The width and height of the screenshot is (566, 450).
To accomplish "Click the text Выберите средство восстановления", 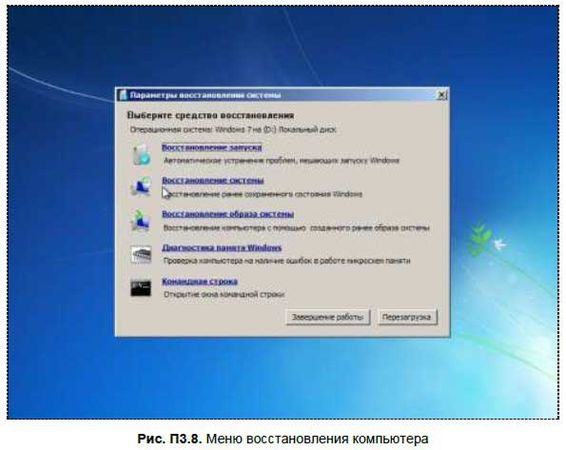I will pyautogui.click(x=210, y=115).
